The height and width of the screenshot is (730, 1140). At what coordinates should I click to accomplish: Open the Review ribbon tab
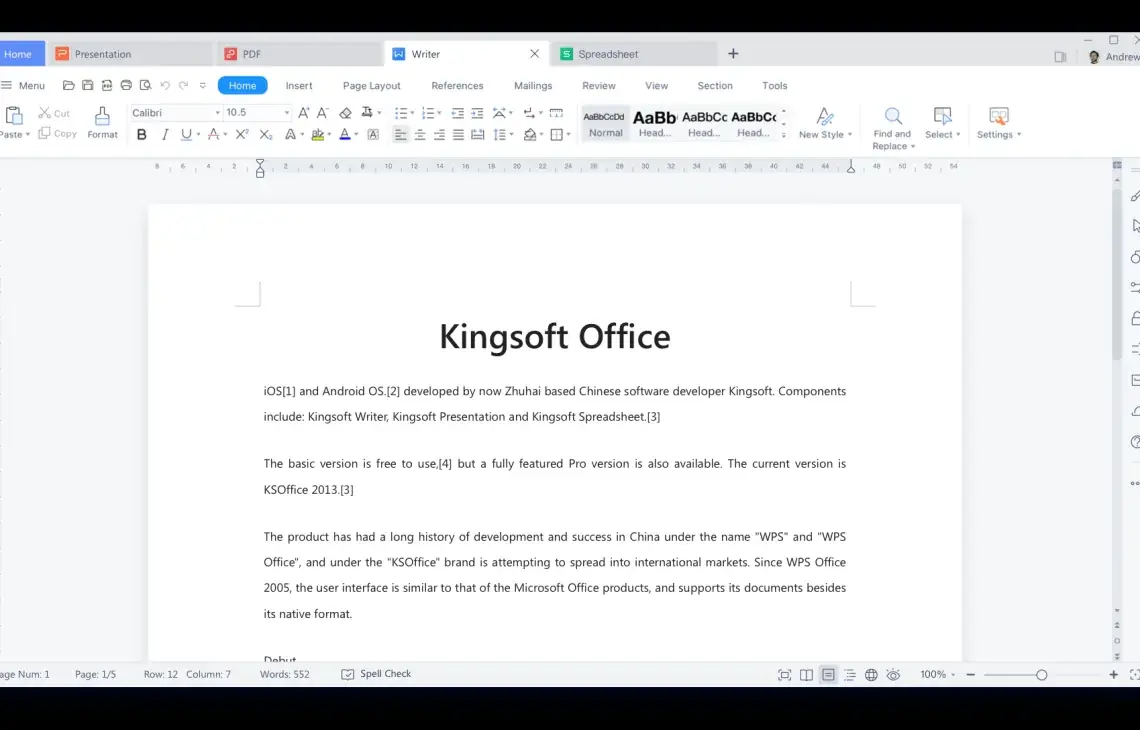[598, 85]
